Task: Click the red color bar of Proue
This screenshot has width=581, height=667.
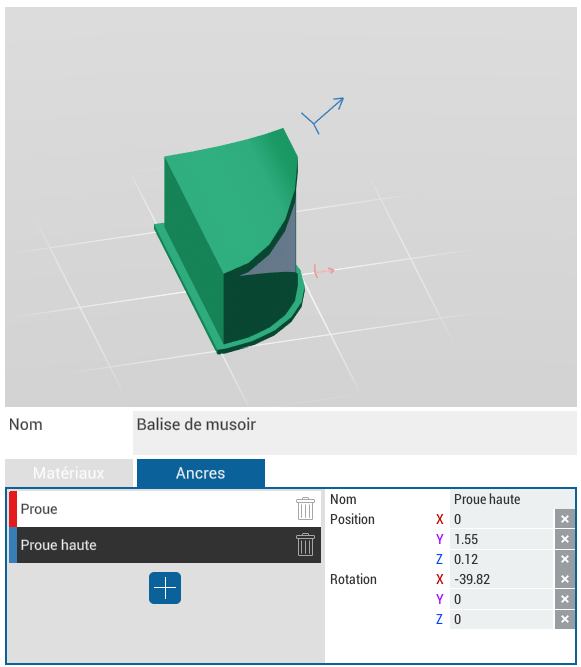Action: 13,509
